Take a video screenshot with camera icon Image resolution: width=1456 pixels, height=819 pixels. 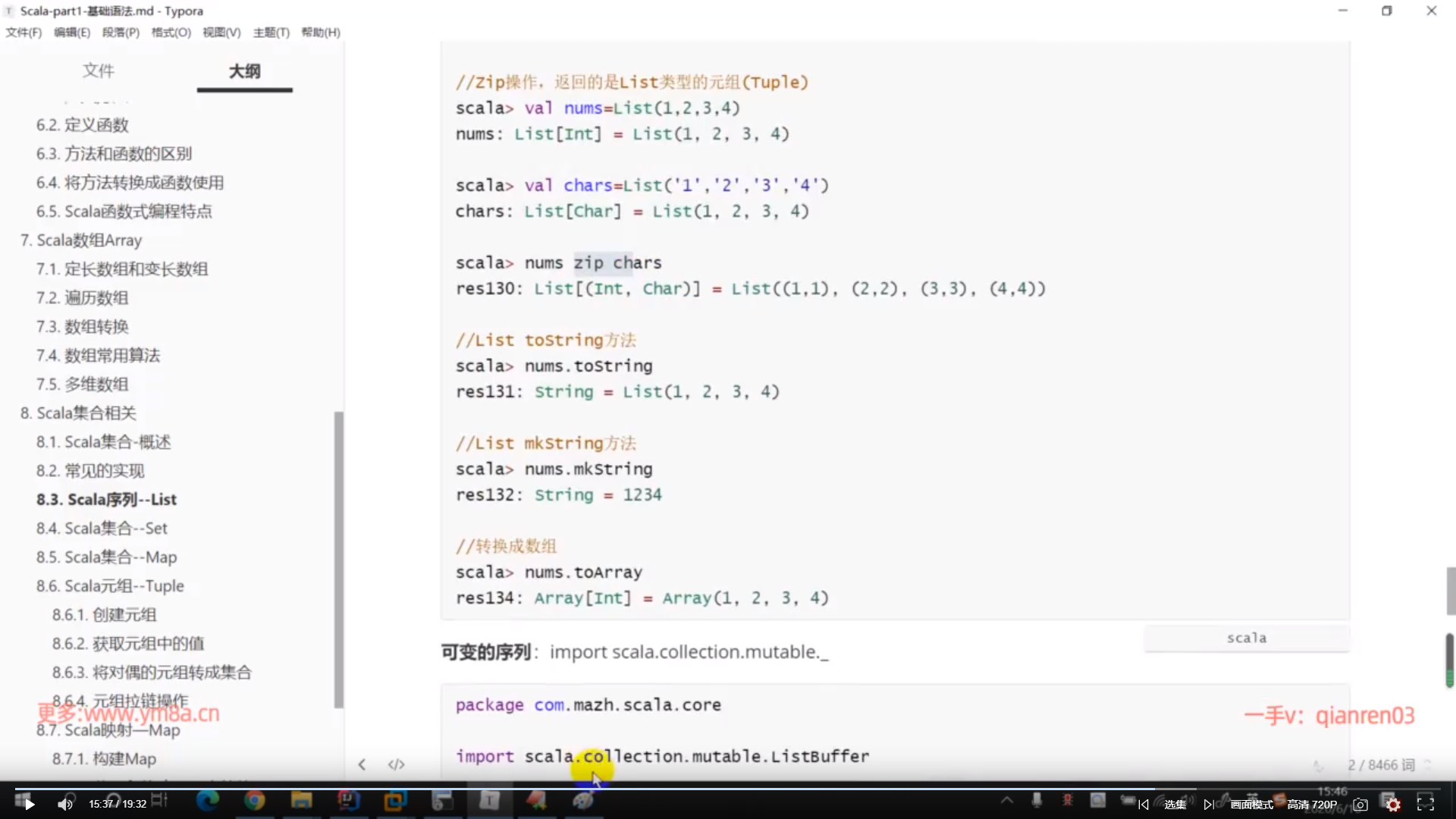point(1360,805)
